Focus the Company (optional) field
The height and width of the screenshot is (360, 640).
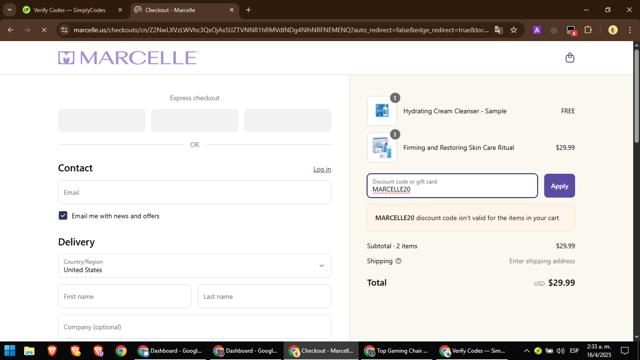[195, 327]
